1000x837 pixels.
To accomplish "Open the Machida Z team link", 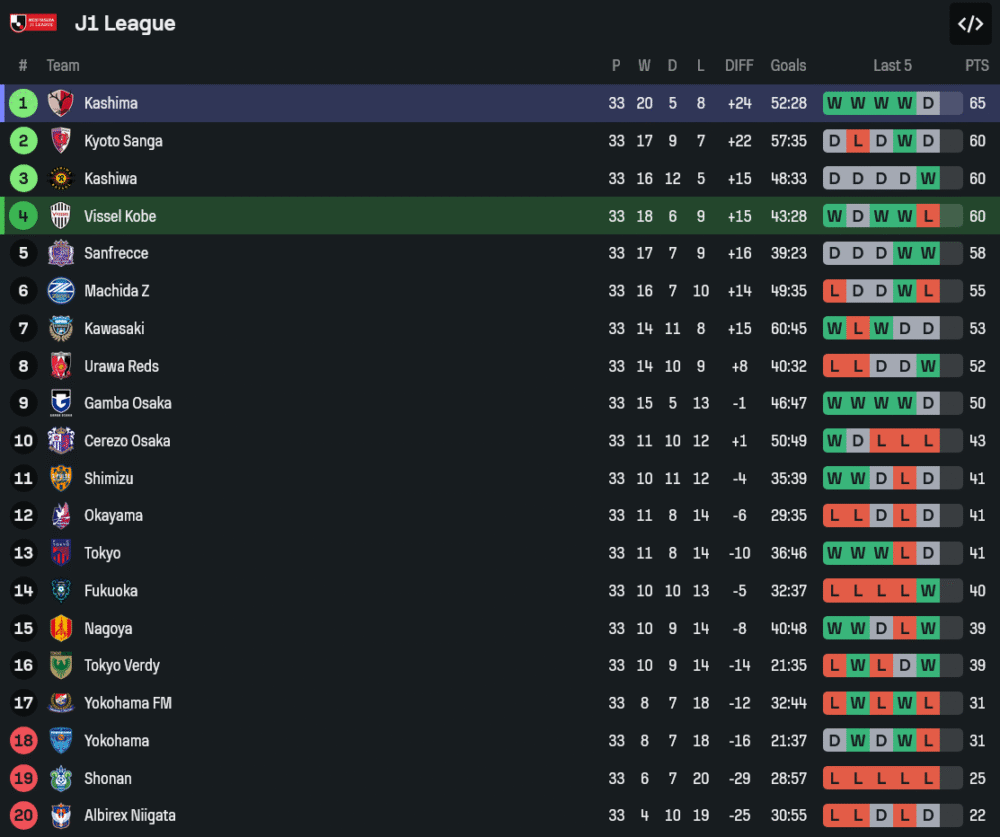I will coord(117,291).
